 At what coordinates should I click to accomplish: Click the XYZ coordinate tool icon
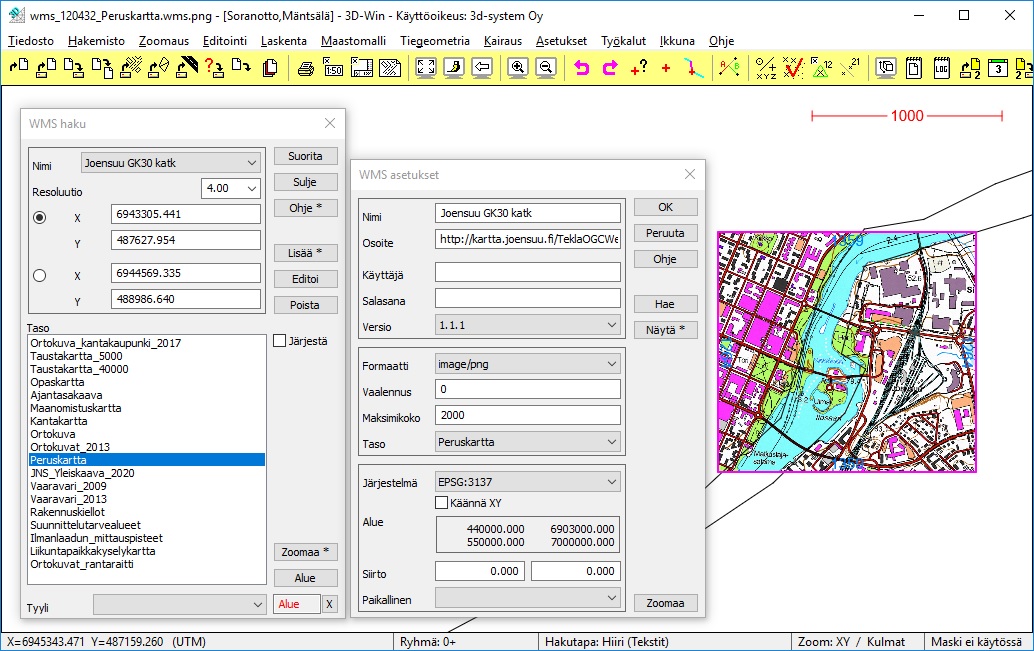click(x=766, y=67)
